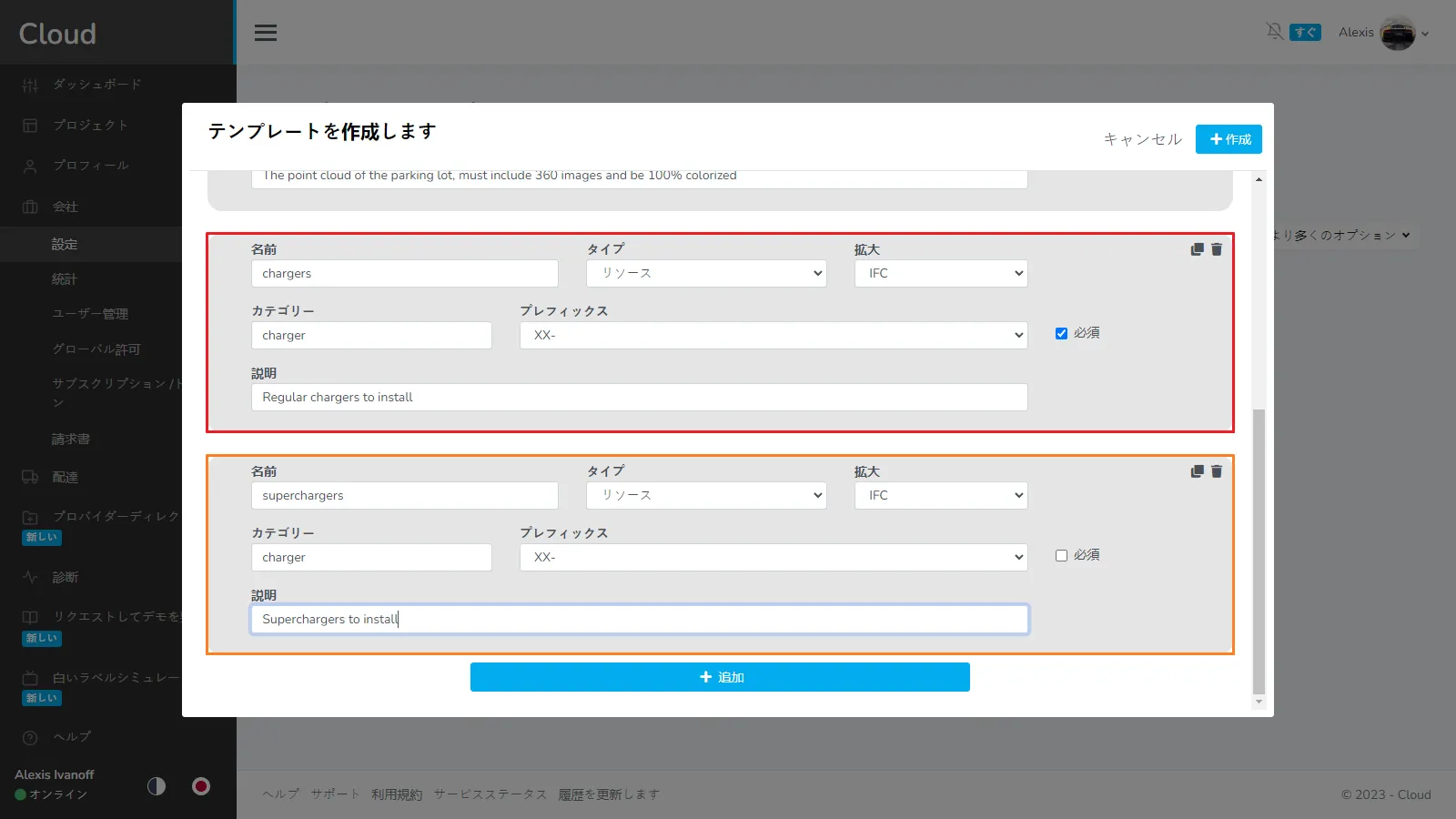Click the hamburger menu icon
Screen dimensions: 1456x819
pos(266,33)
